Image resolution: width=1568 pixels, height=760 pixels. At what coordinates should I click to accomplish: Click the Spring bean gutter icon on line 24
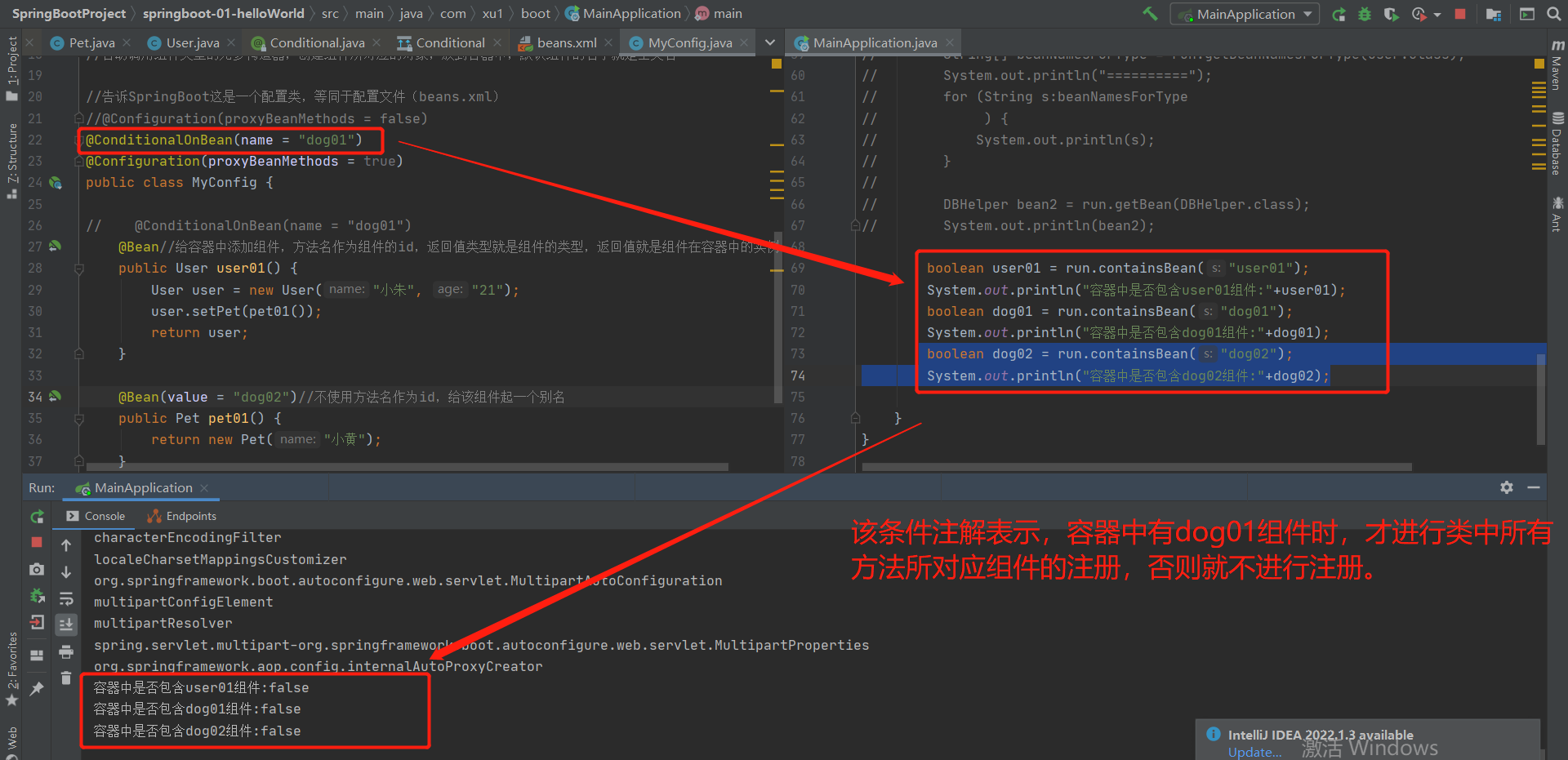[x=56, y=183]
